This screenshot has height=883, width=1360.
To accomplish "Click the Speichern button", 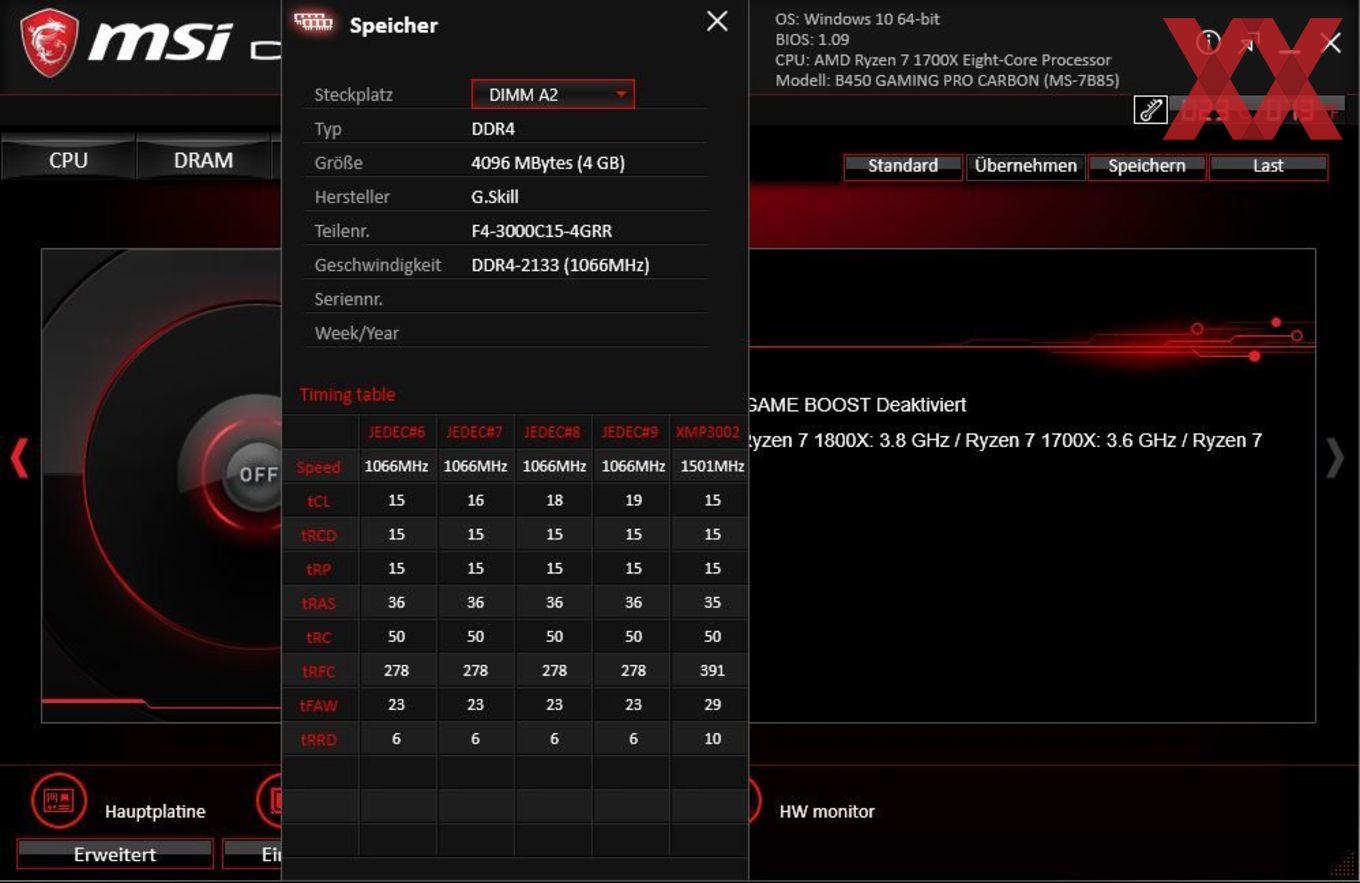I will click(x=1147, y=166).
